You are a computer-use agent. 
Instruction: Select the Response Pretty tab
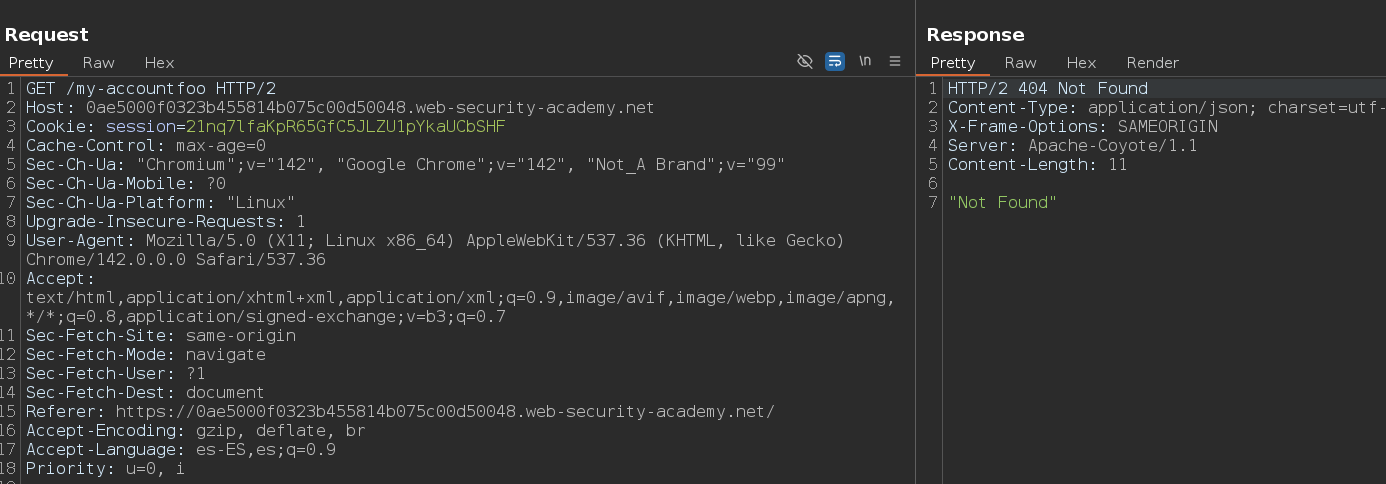(952, 62)
